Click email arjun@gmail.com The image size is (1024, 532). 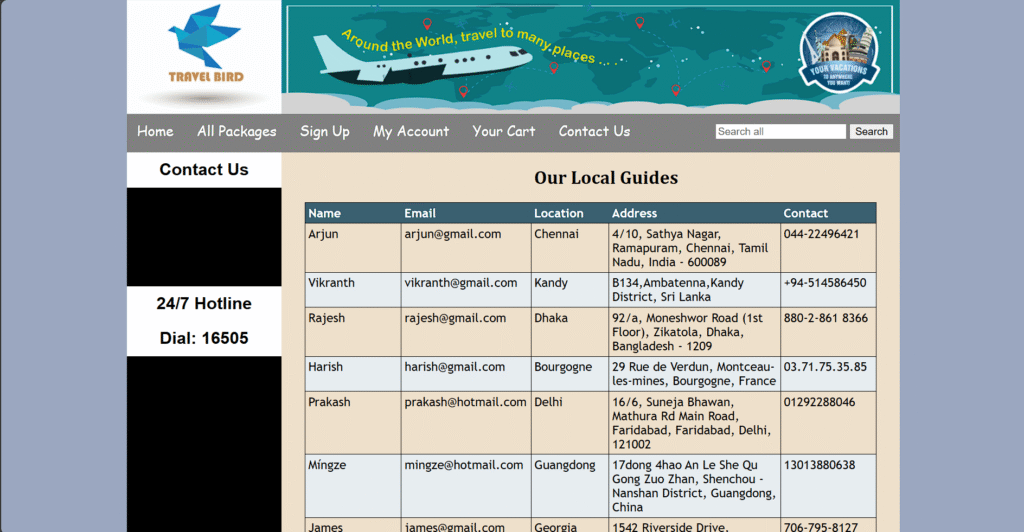tap(453, 234)
